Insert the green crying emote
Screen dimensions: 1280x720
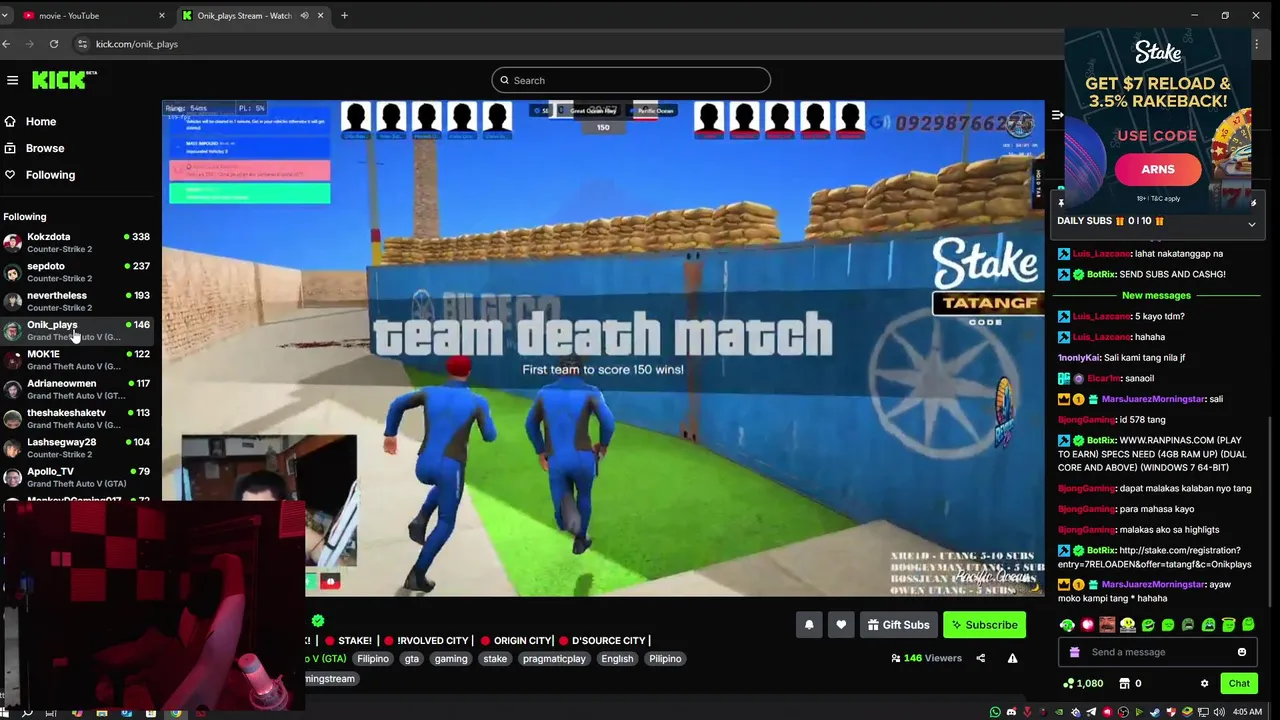pos(1208,625)
